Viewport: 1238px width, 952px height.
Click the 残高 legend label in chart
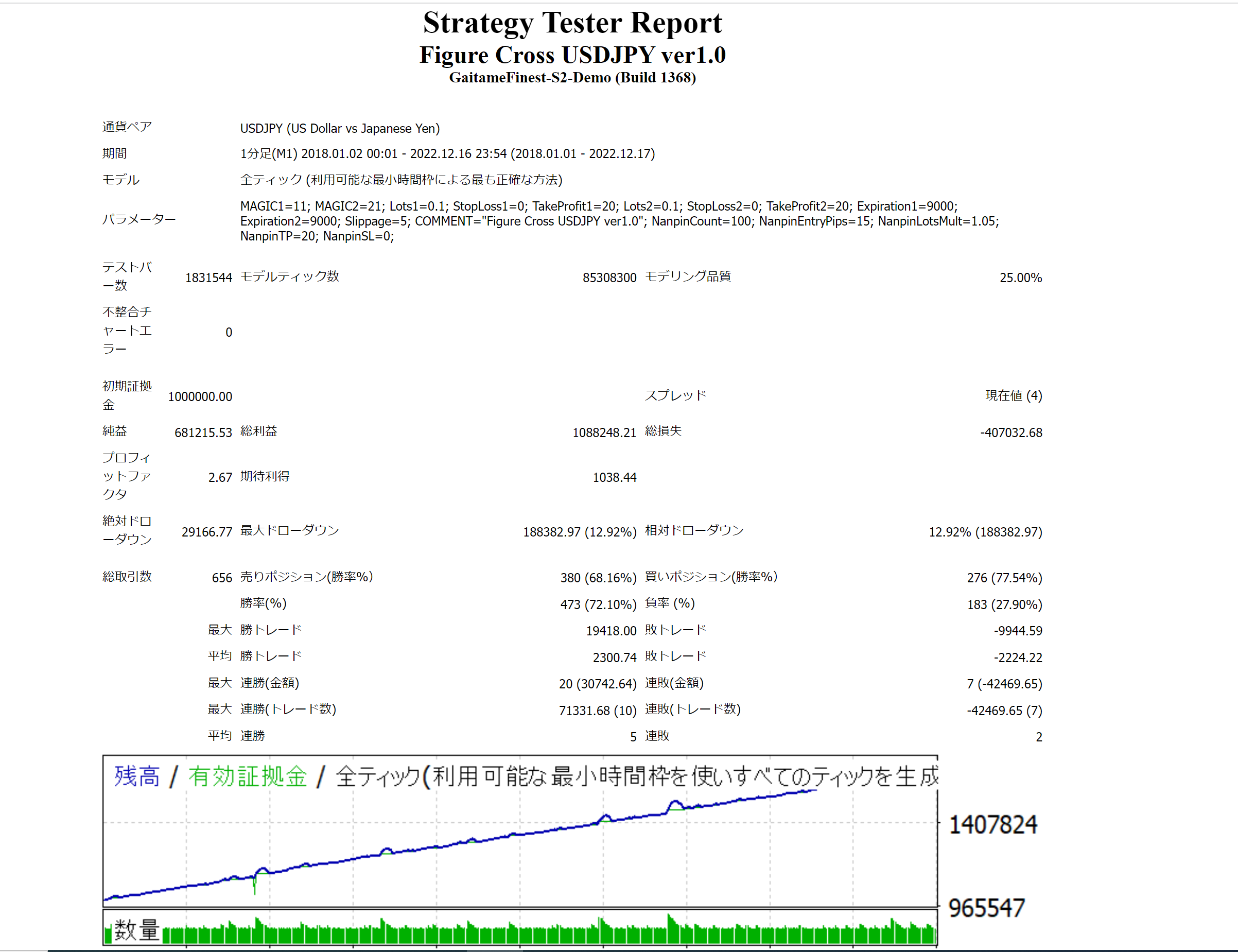(x=136, y=776)
